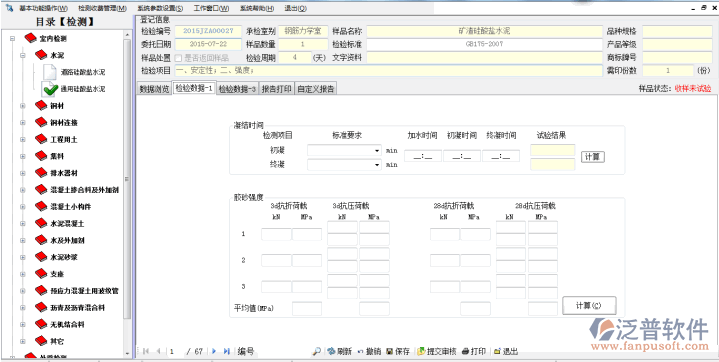Open the 初凝 standard requirement dropdown

(377, 150)
